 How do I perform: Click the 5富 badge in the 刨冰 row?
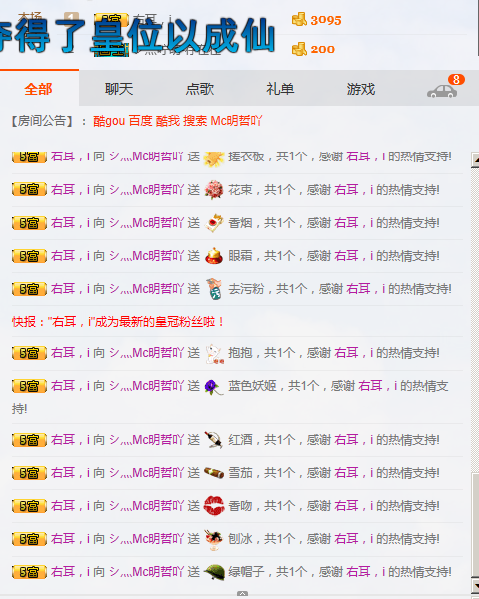29,539
